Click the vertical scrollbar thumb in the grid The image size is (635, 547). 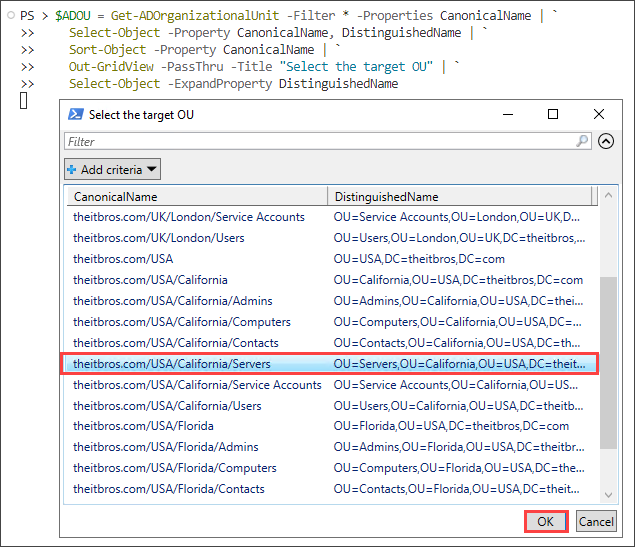608,362
